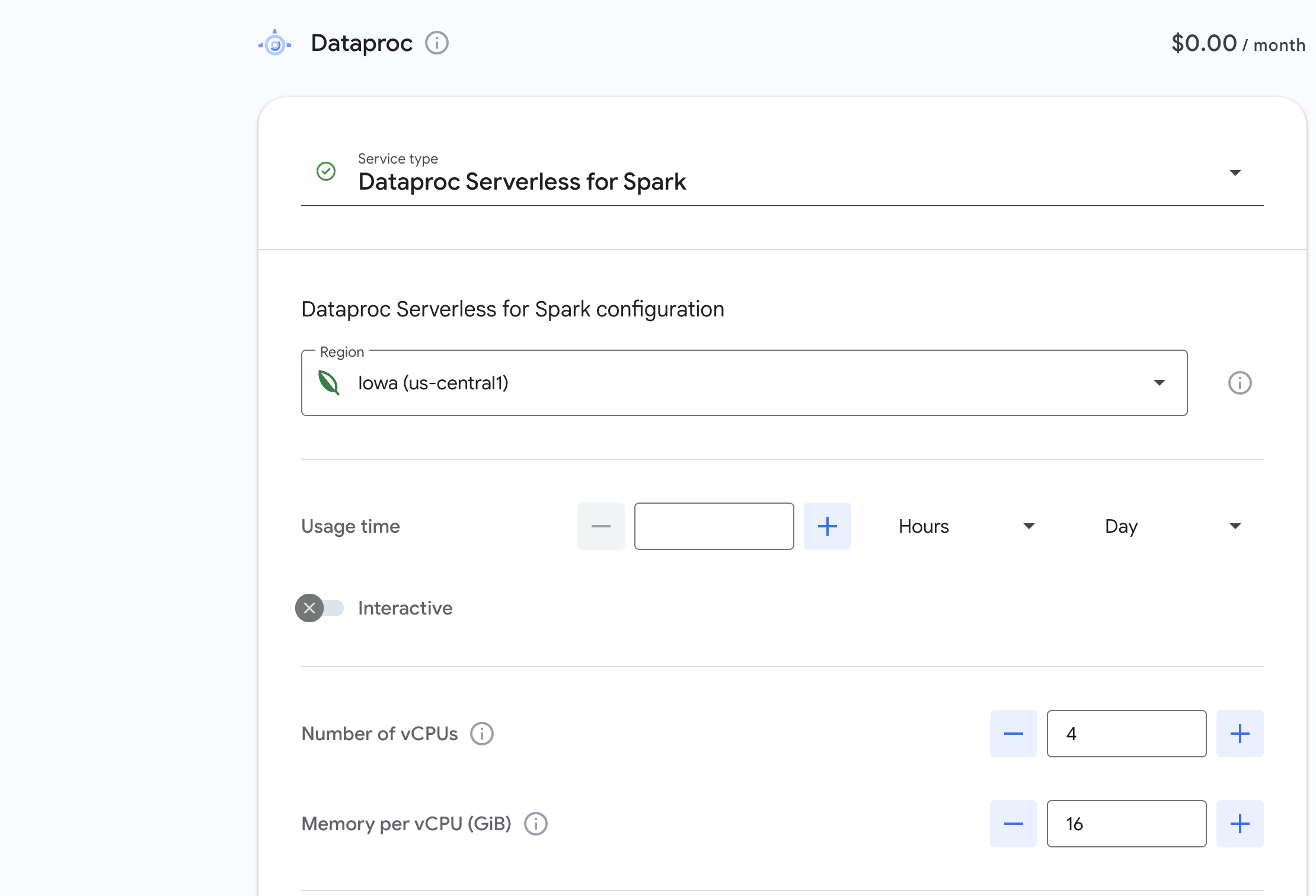Click the $0.00 / month cost estimate

(1238, 43)
